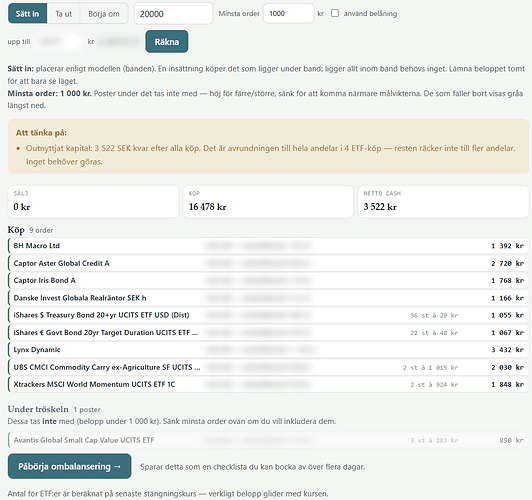Switch to the Ta ut tab

tap(63, 14)
